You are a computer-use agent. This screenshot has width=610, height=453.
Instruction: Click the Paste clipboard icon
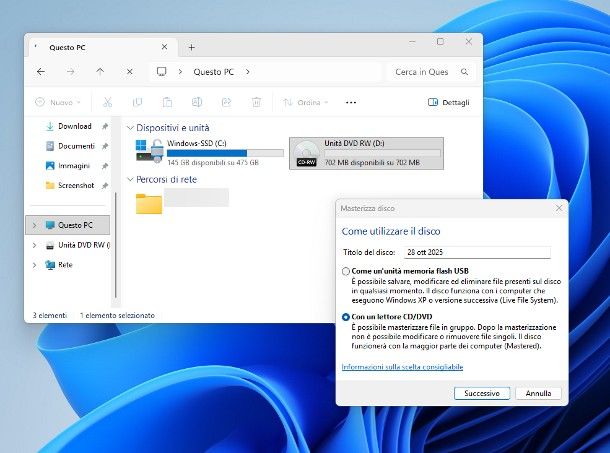pos(167,102)
